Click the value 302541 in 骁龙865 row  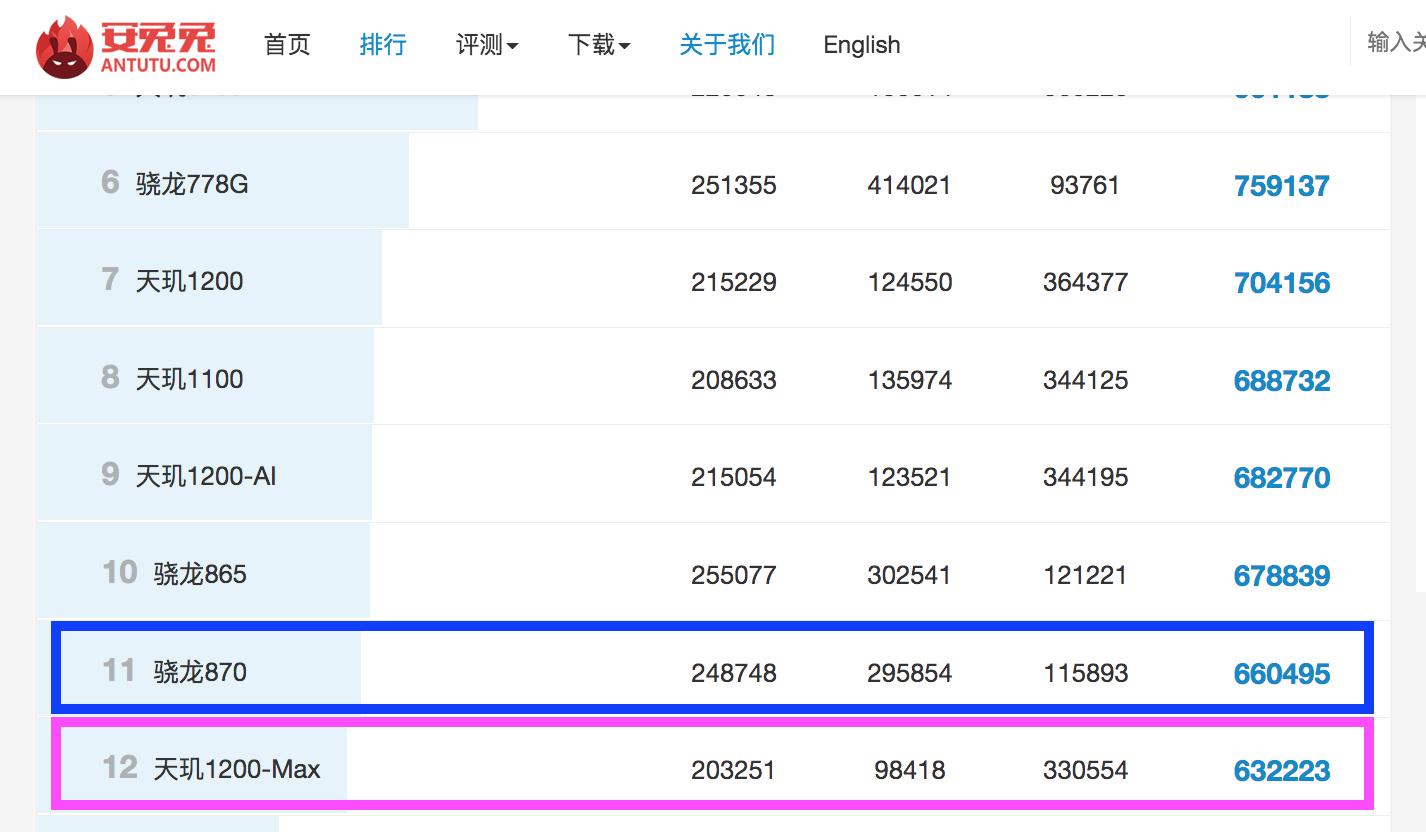click(x=910, y=575)
